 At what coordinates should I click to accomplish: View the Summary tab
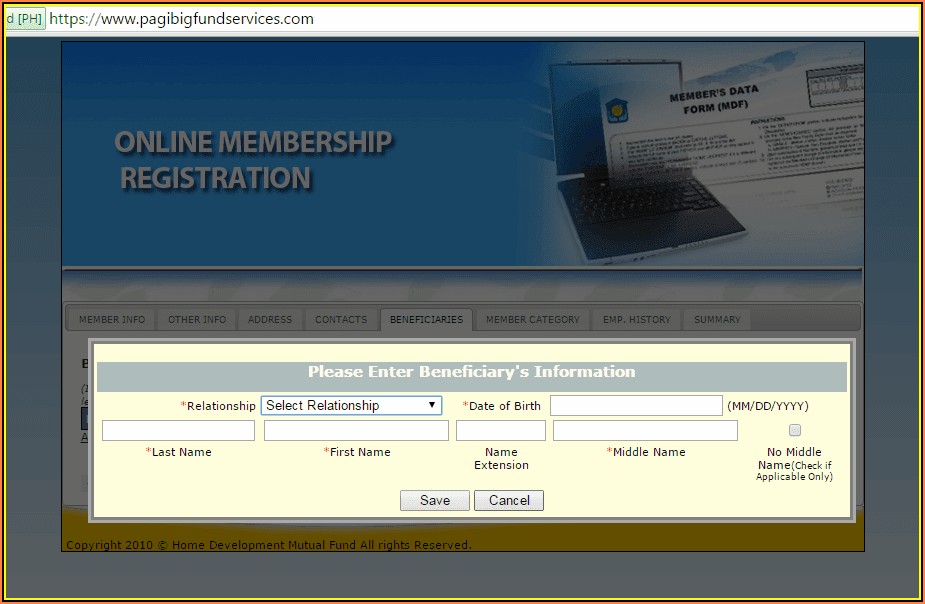tap(717, 320)
